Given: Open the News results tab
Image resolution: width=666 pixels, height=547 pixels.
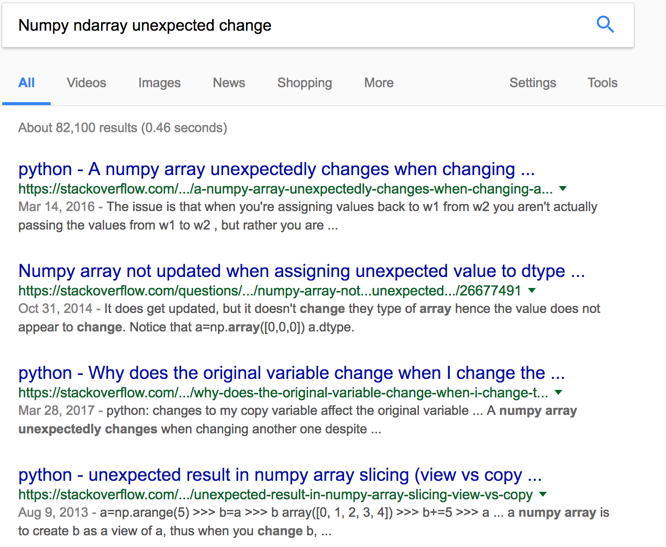Looking at the screenshot, I should click(x=229, y=83).
